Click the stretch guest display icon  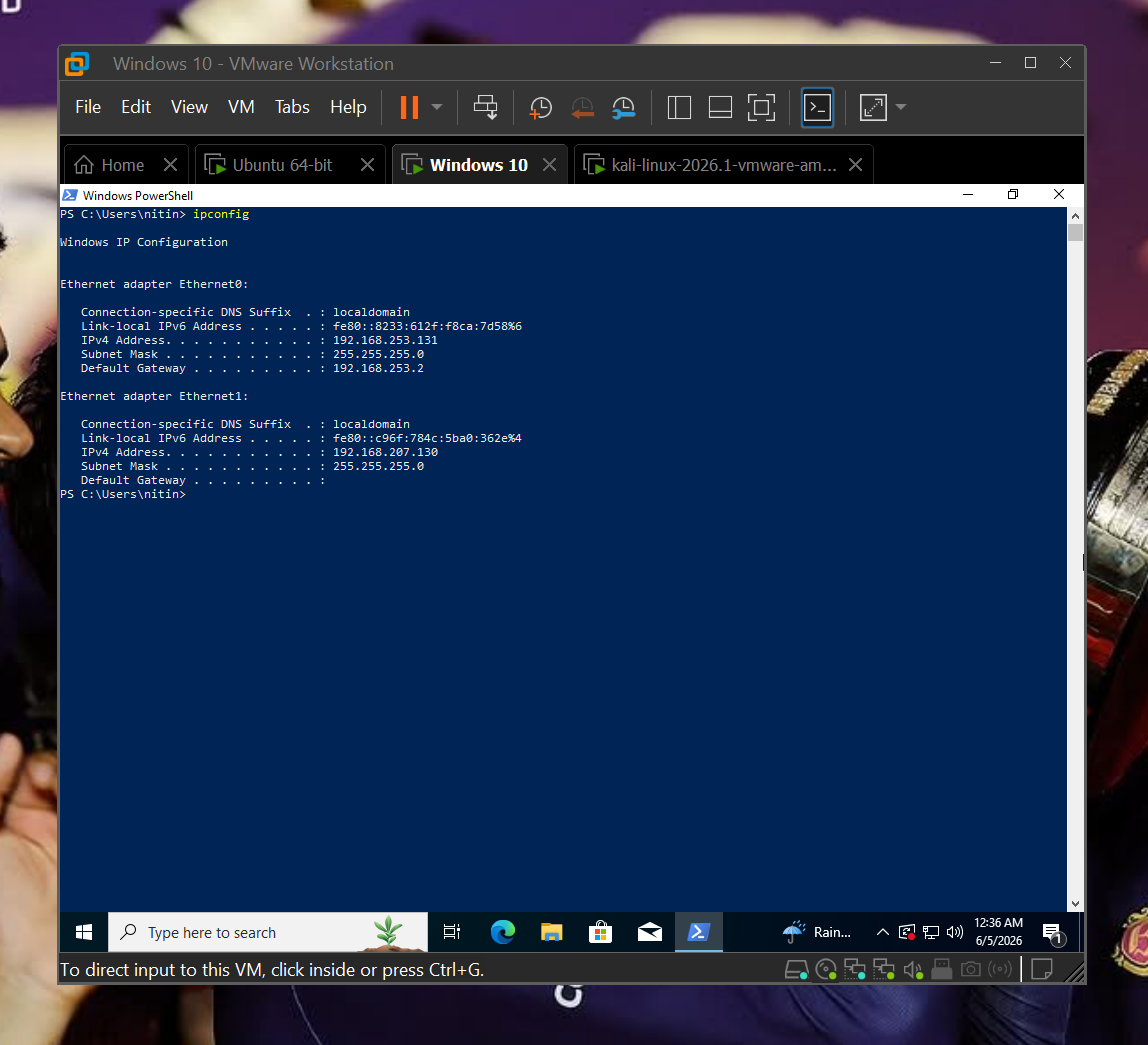(x=873, y=108)
